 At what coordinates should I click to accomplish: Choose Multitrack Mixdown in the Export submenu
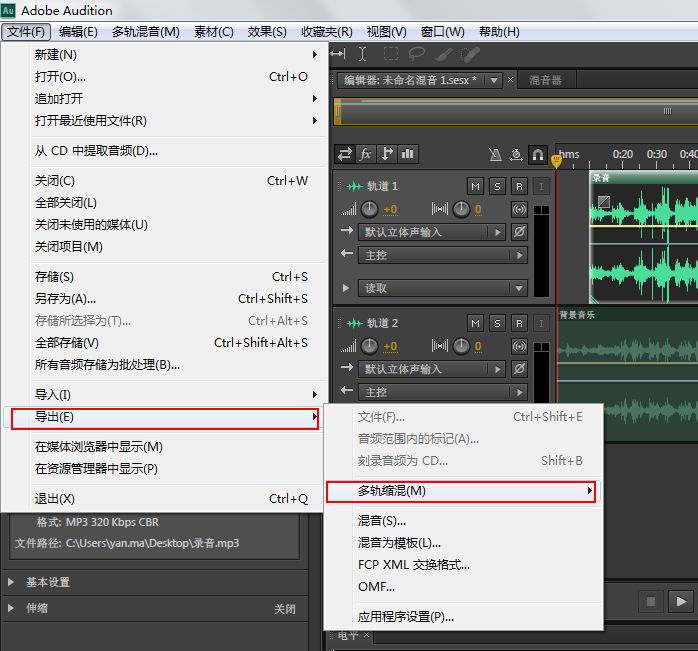[x=461, y=491]
